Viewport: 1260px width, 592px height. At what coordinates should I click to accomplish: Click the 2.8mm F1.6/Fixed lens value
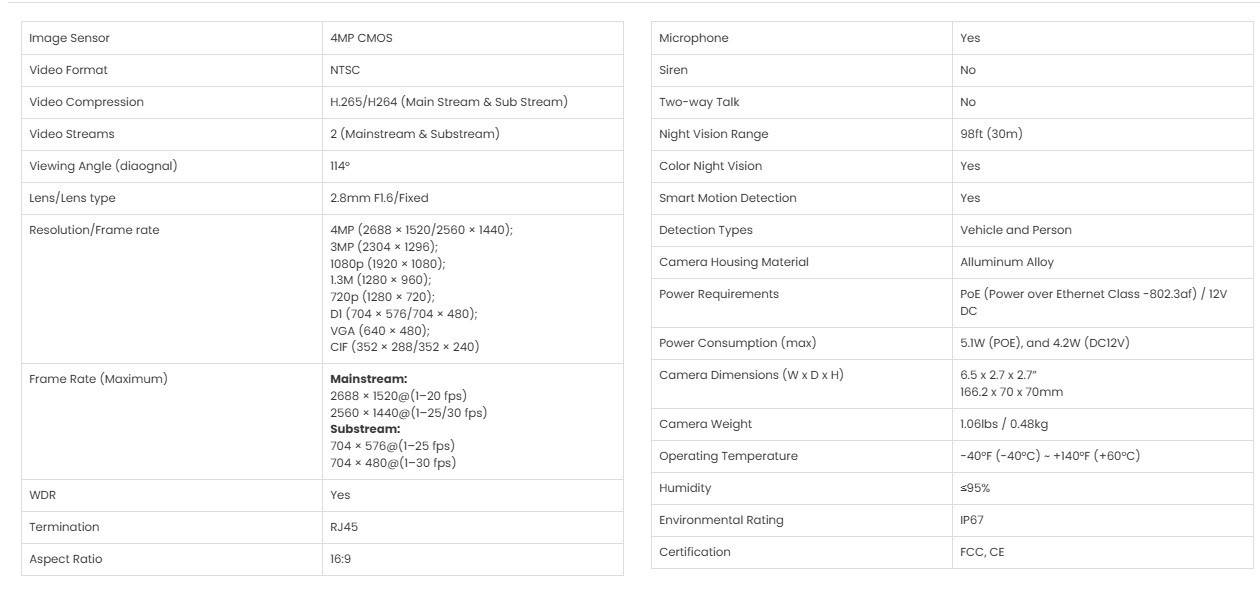pyautogui.click(x=379, y=198)
